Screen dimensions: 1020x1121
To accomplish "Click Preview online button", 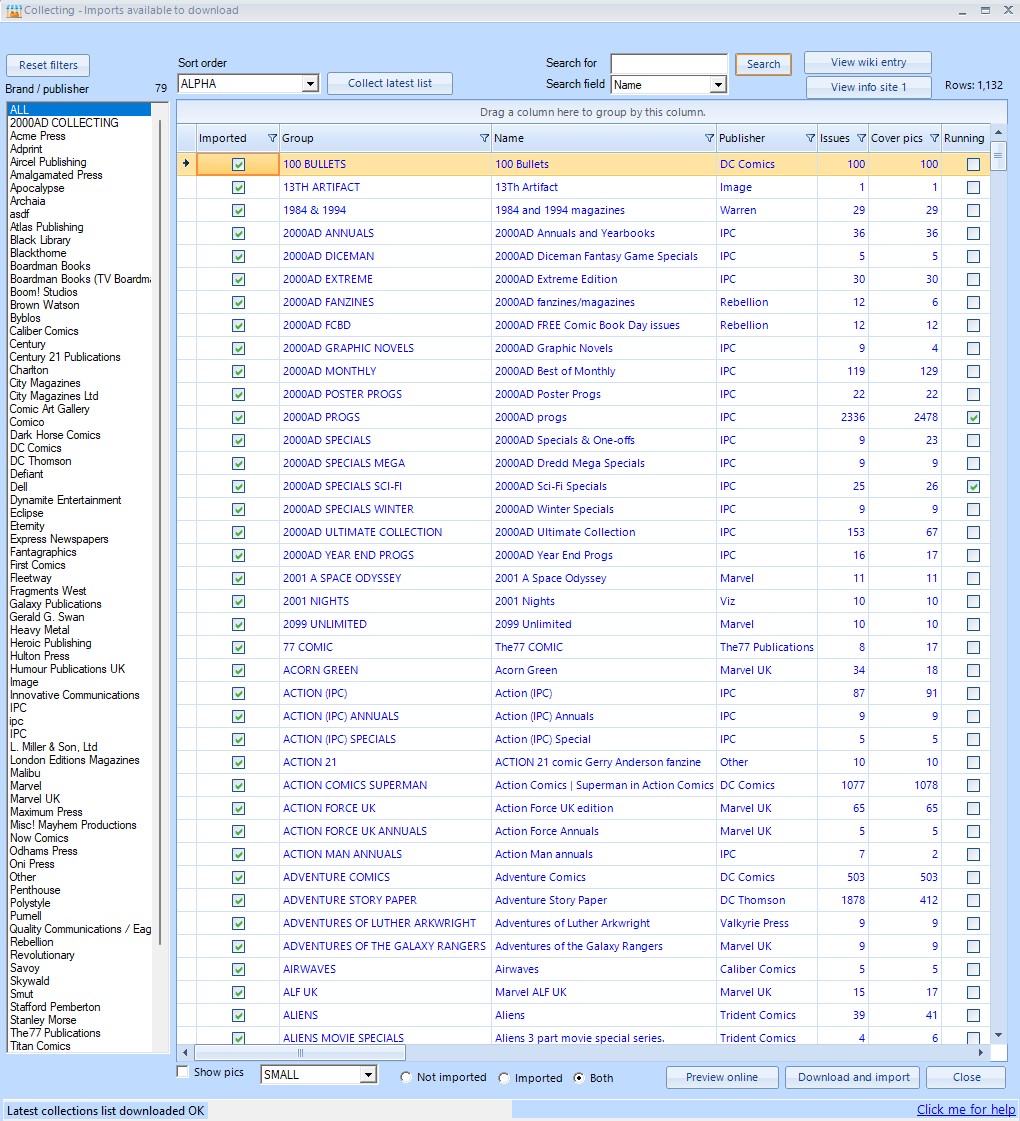I will coord(722,1077).
